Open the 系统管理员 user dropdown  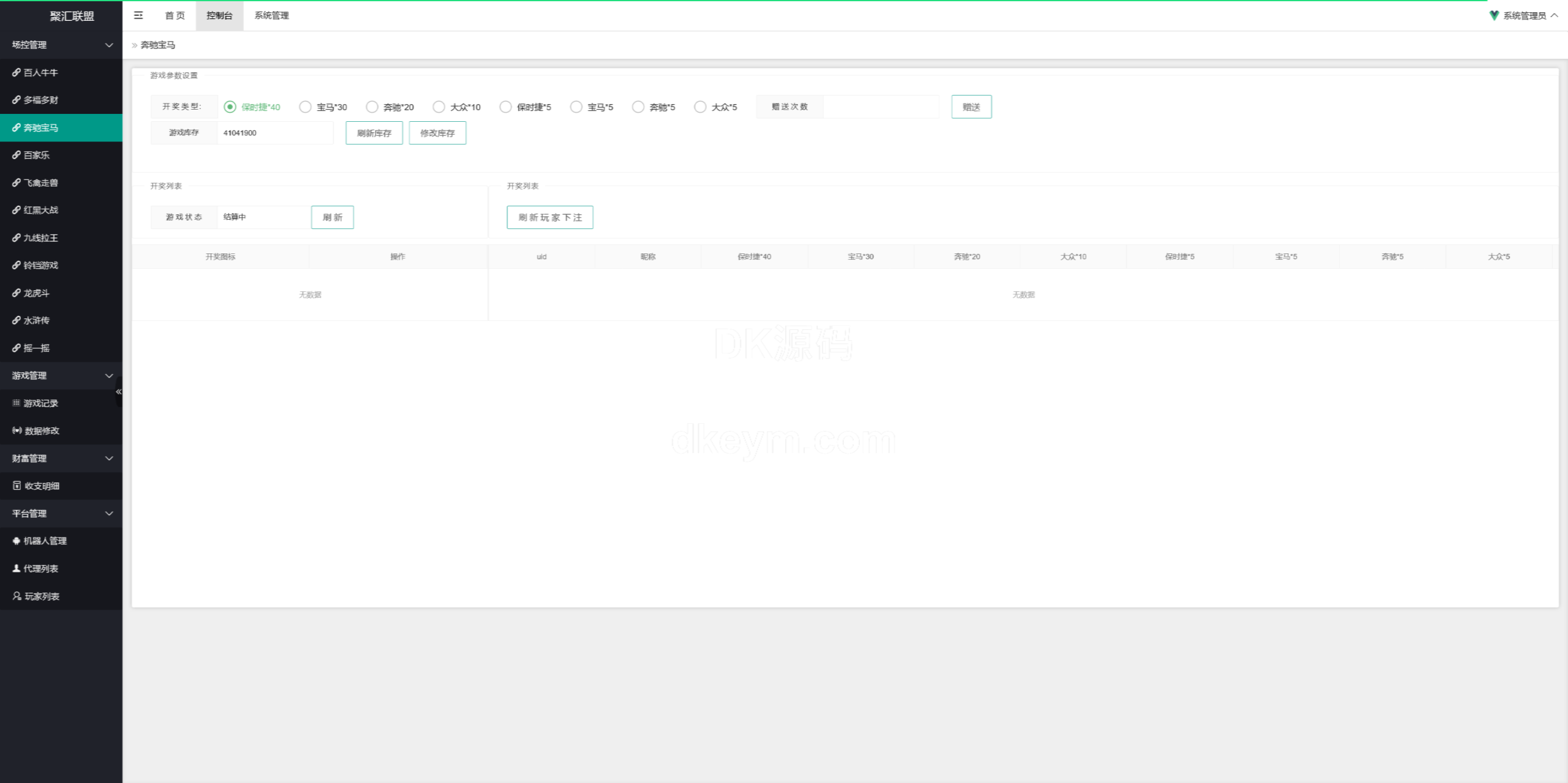pyautogui.click(x=1524, y=15)
